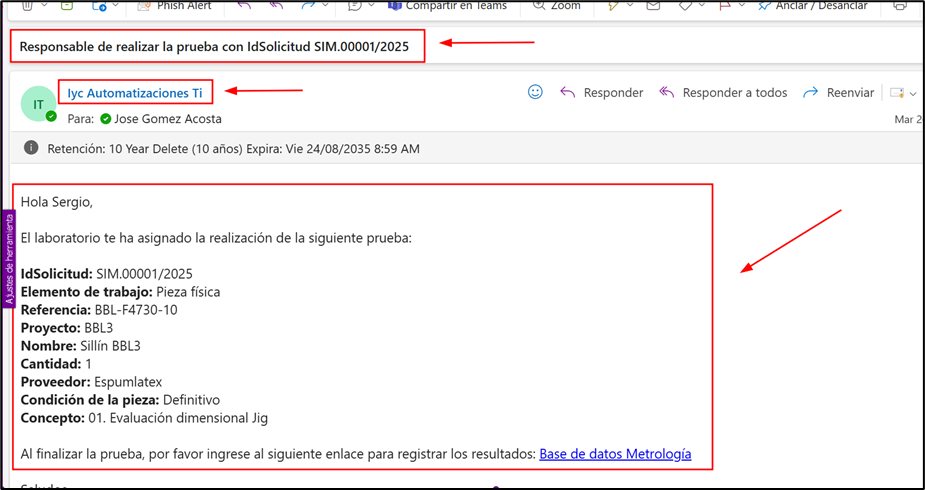Viewport: 925px width, 490px height.
Task: Open the Ajustes de herramienta side tab
Action: coord(9,258)
